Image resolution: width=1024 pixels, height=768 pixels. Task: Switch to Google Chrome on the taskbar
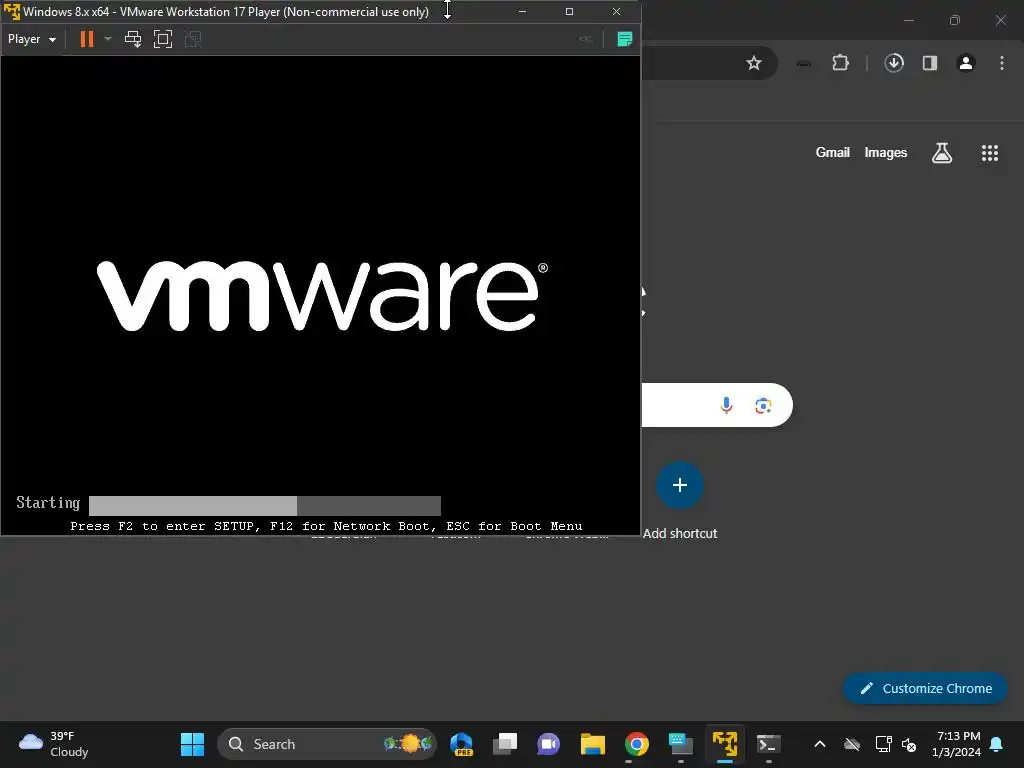click(637, 744)
